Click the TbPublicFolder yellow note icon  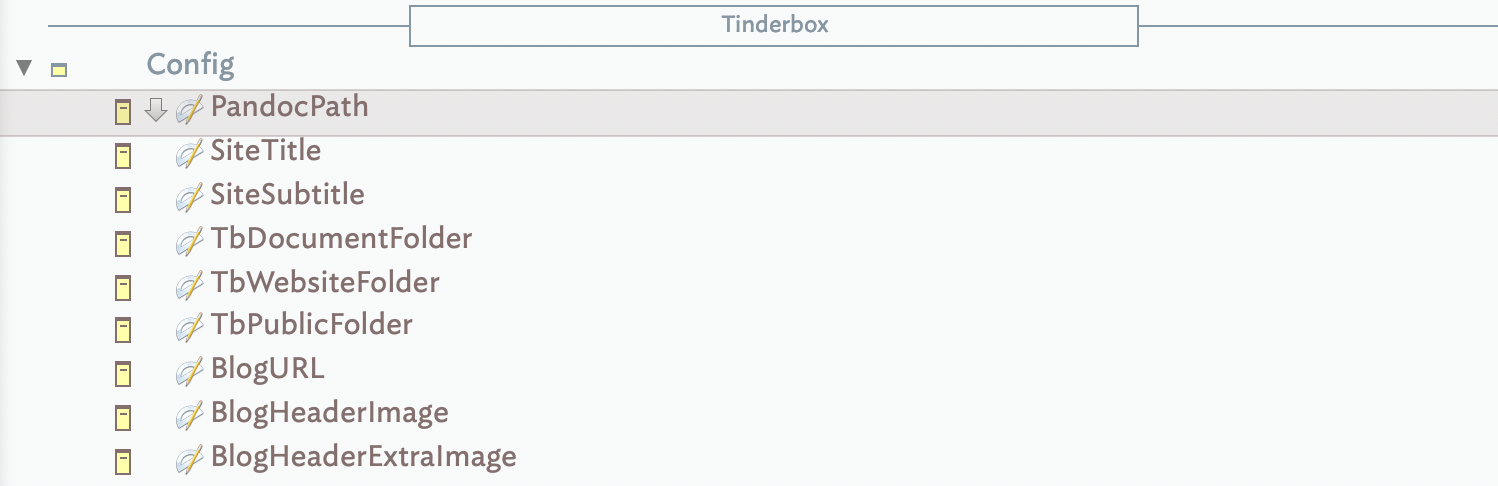(x=123, y=330)
